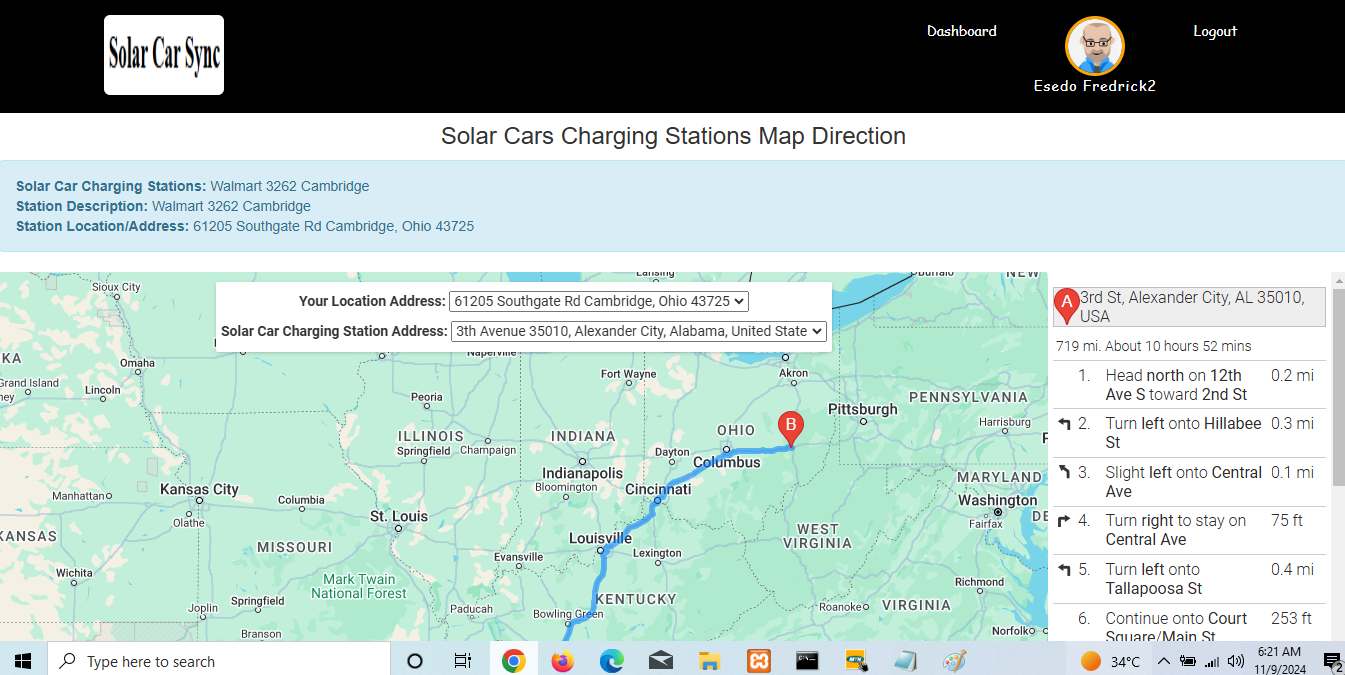Open Mail app from taskbar
1345x675 pixels.
coord(660,661)
